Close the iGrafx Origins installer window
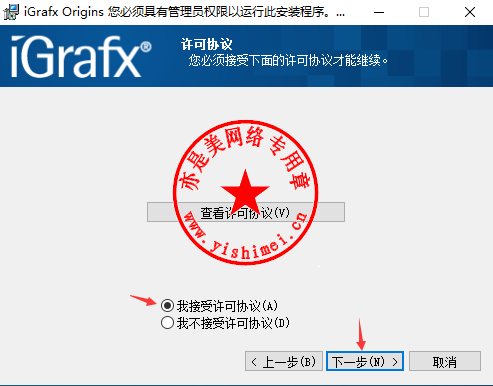 470,12
